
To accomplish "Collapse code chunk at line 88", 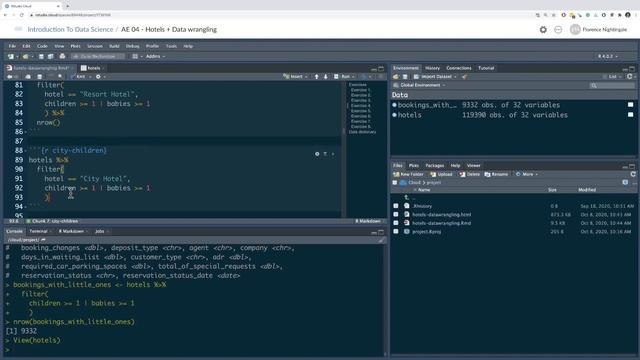I will pyautogui.click(x=26, y=151).
